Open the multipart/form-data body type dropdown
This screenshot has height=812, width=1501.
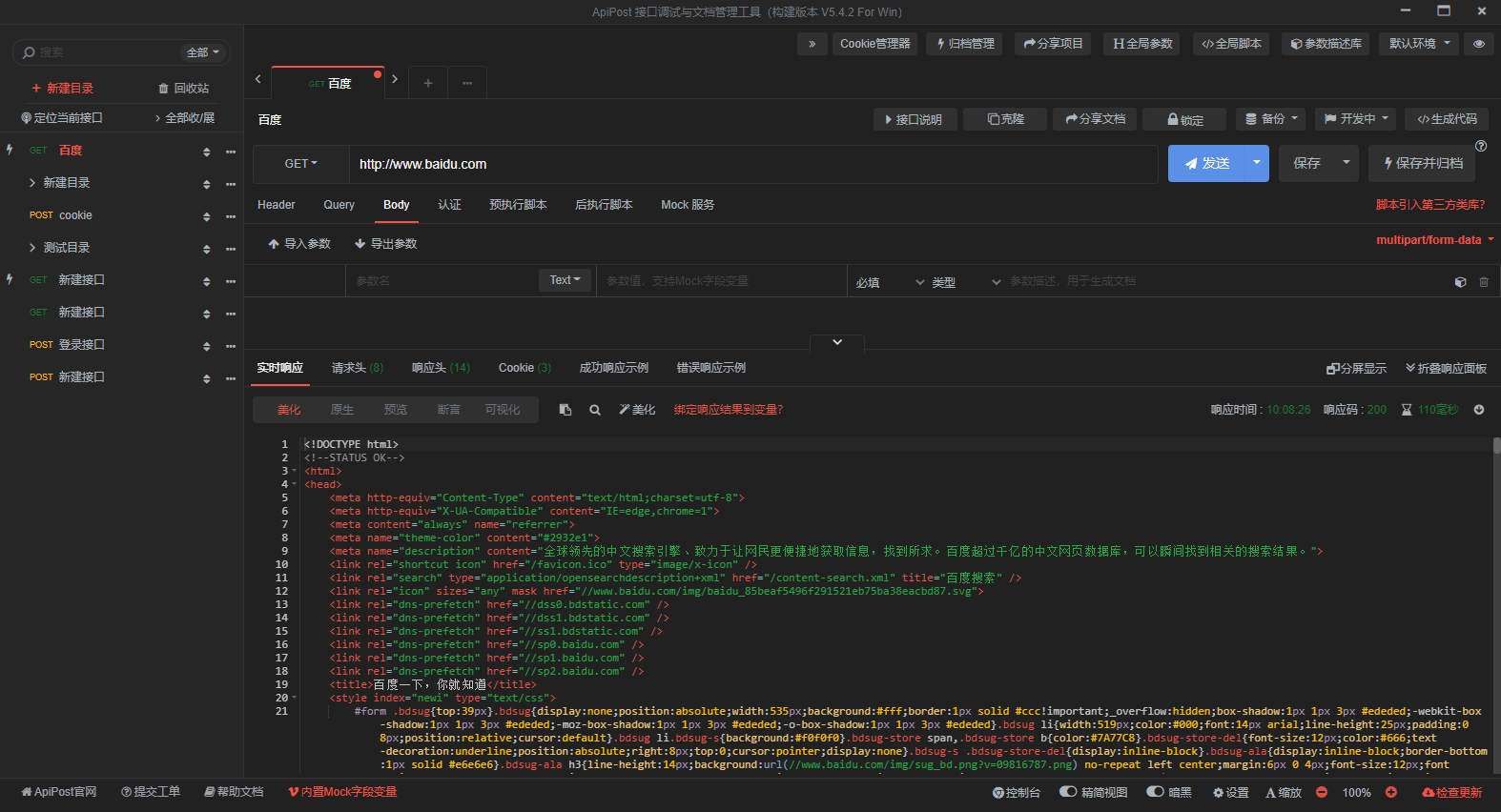coord(1435,240)
